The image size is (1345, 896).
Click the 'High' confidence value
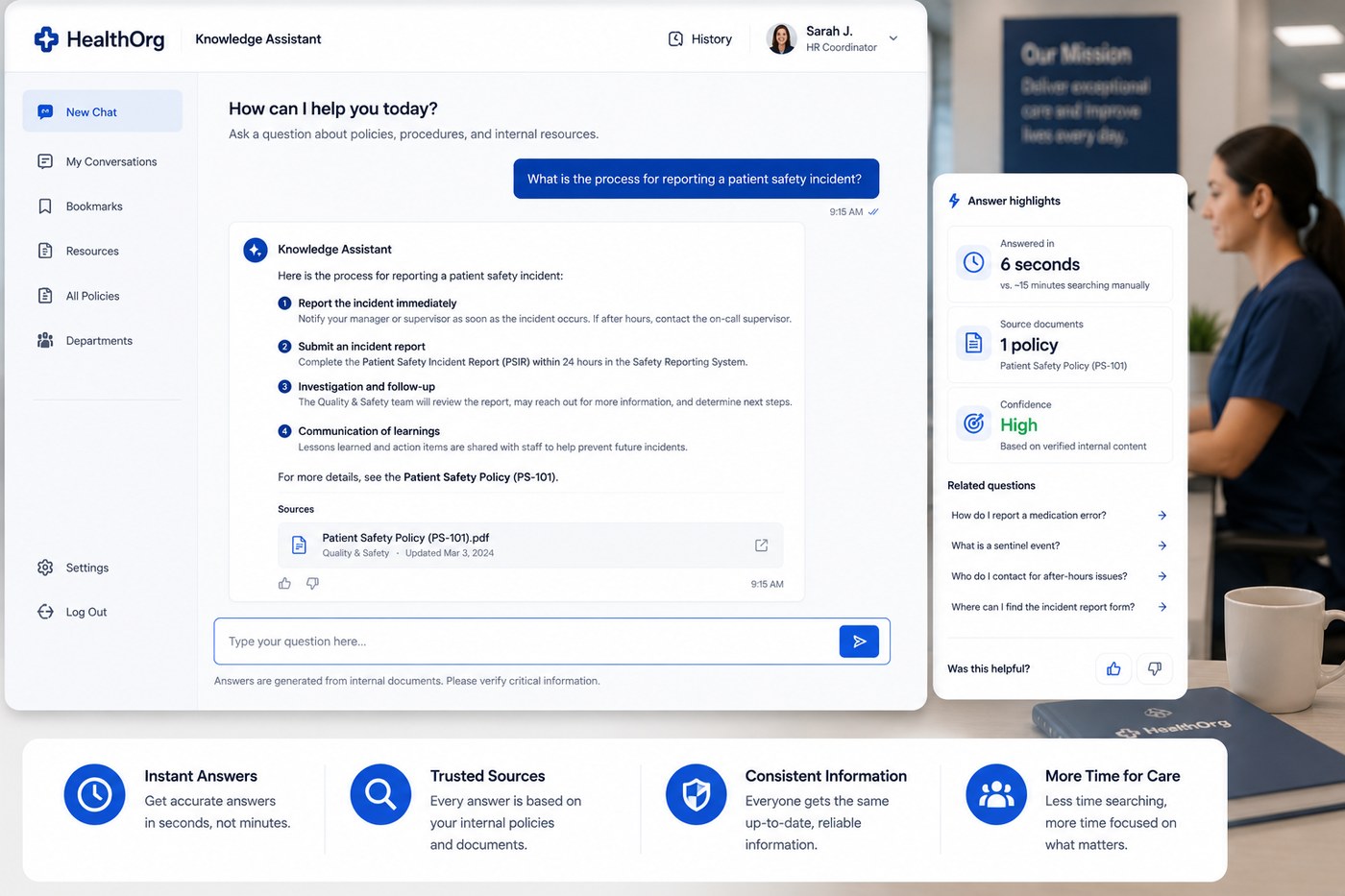point(1018,424)
